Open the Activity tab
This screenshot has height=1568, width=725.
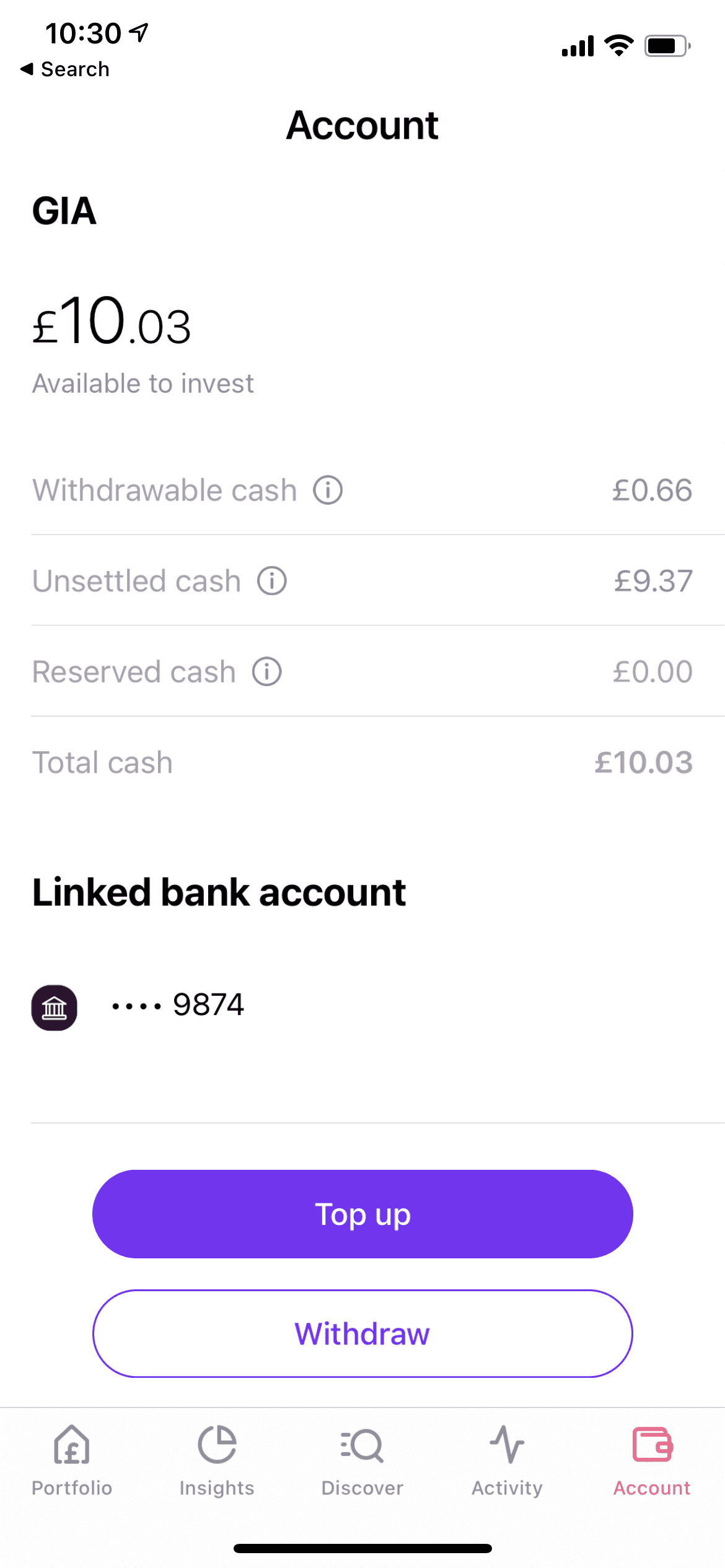[507, 1461]
